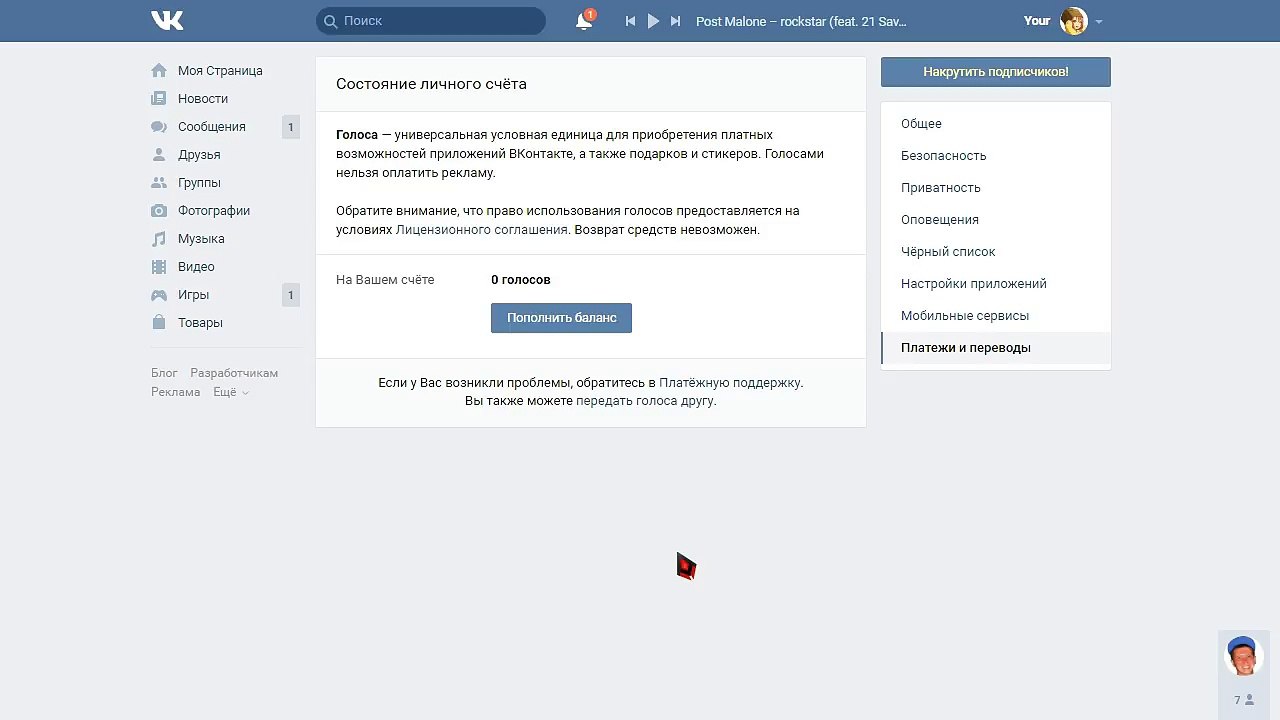The height and width of the screenshot is (720, 1280).
Task: Open Видео label in sidebar
Action: click(196, 267)
